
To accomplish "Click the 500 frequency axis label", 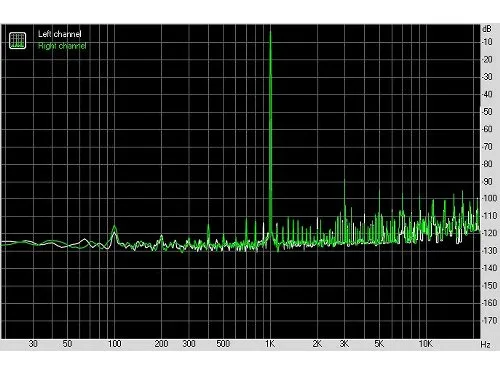I will [x=223, y=344].
